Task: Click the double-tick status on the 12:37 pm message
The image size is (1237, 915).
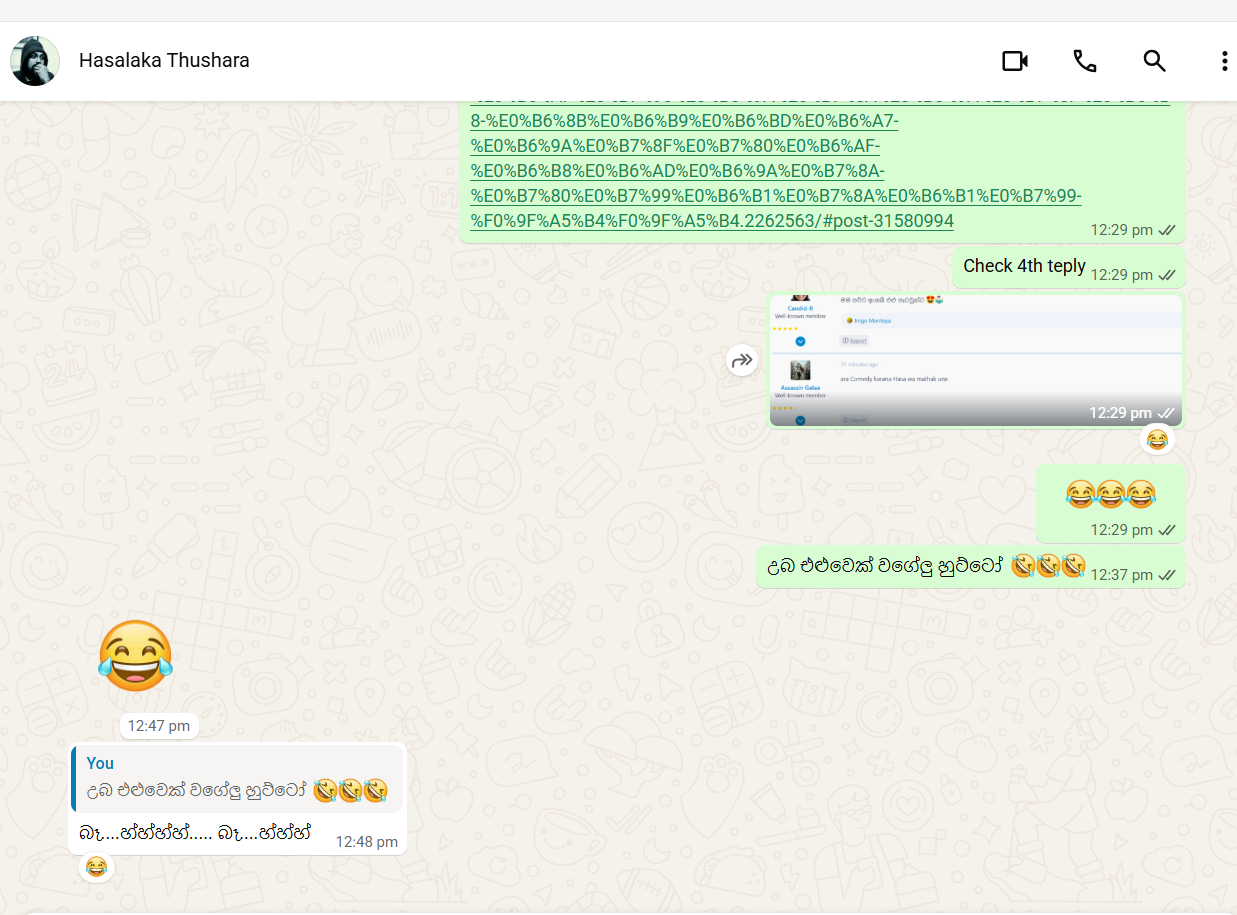Action: pos(1167,575)
